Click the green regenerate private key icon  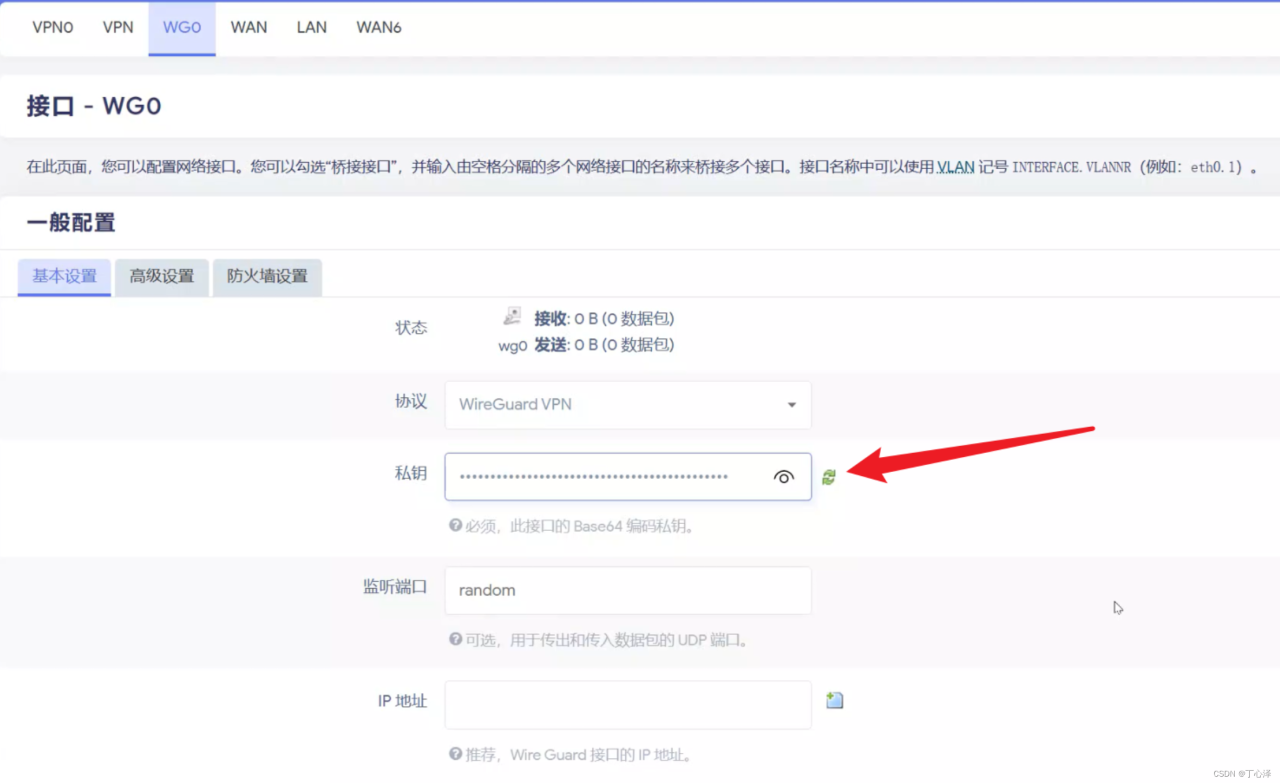point(828,477)
